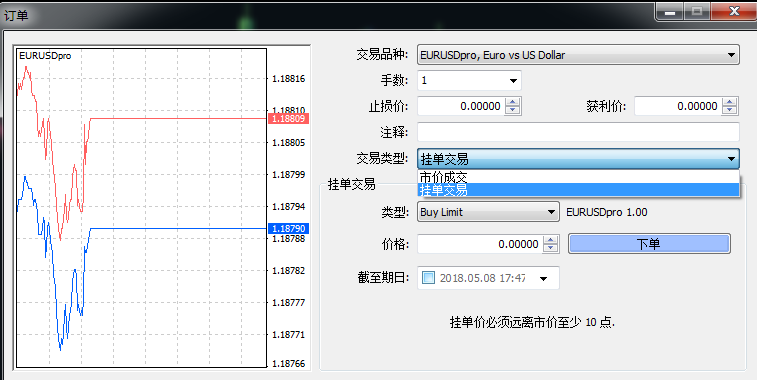Open the volume lots dropdown
The image size is (757, 380).
tap(513, 81)
